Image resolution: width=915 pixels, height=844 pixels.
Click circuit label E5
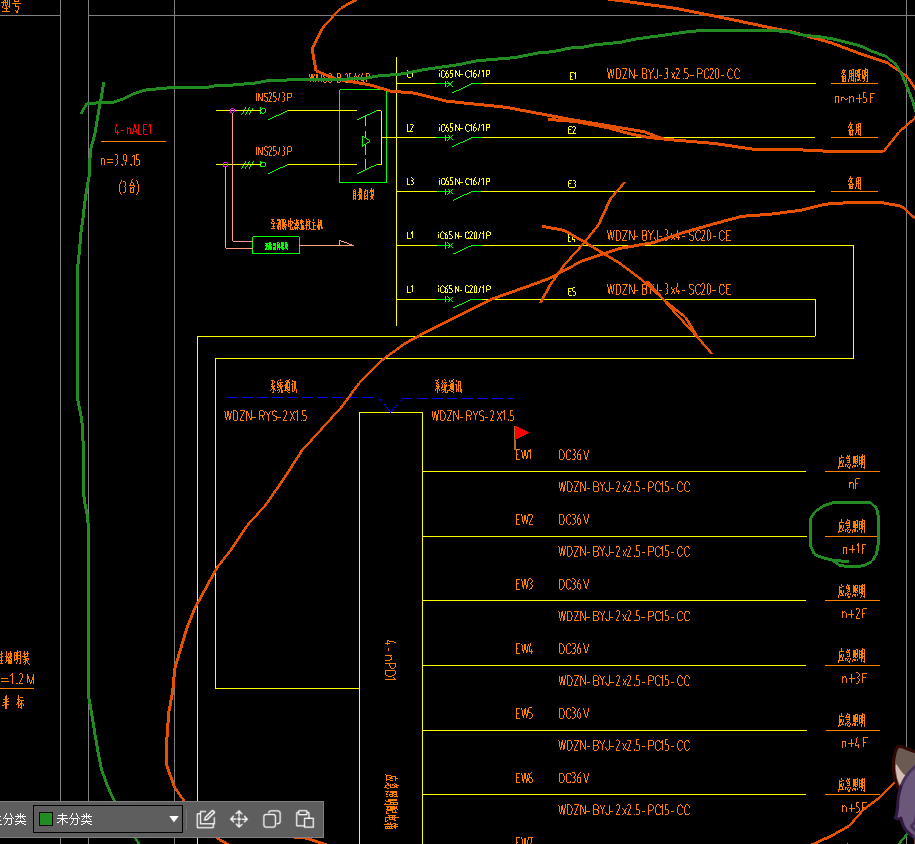[x=572, y=292]
